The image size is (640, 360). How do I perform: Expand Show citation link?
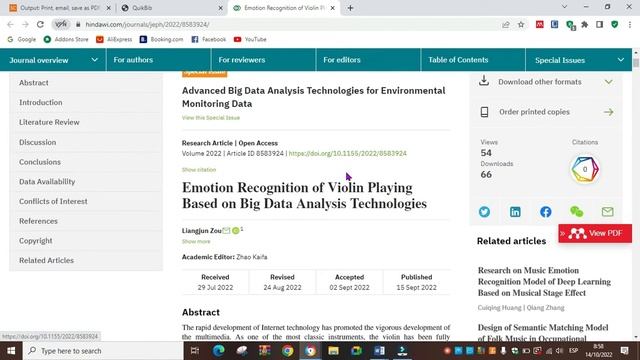click(199, 170)
